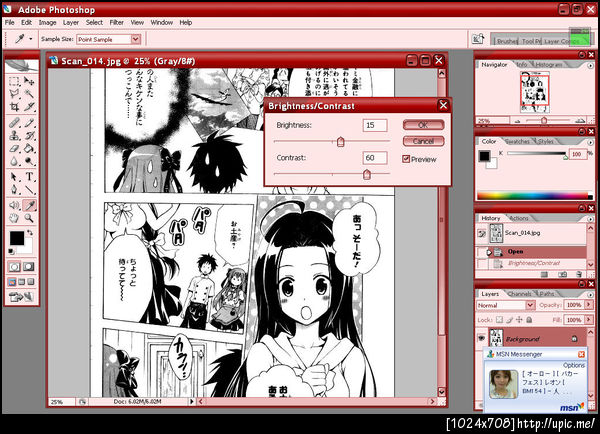
Task: Click the foreground color swatch in toolbox
Action: tap(17, 238)
